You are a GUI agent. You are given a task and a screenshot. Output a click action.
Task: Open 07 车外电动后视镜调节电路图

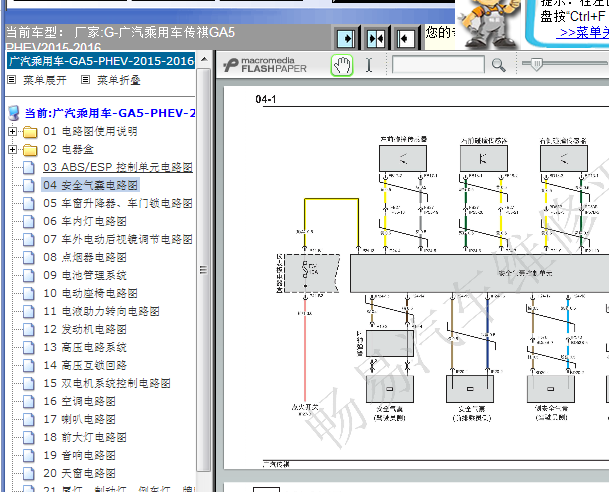coord(118,239)
